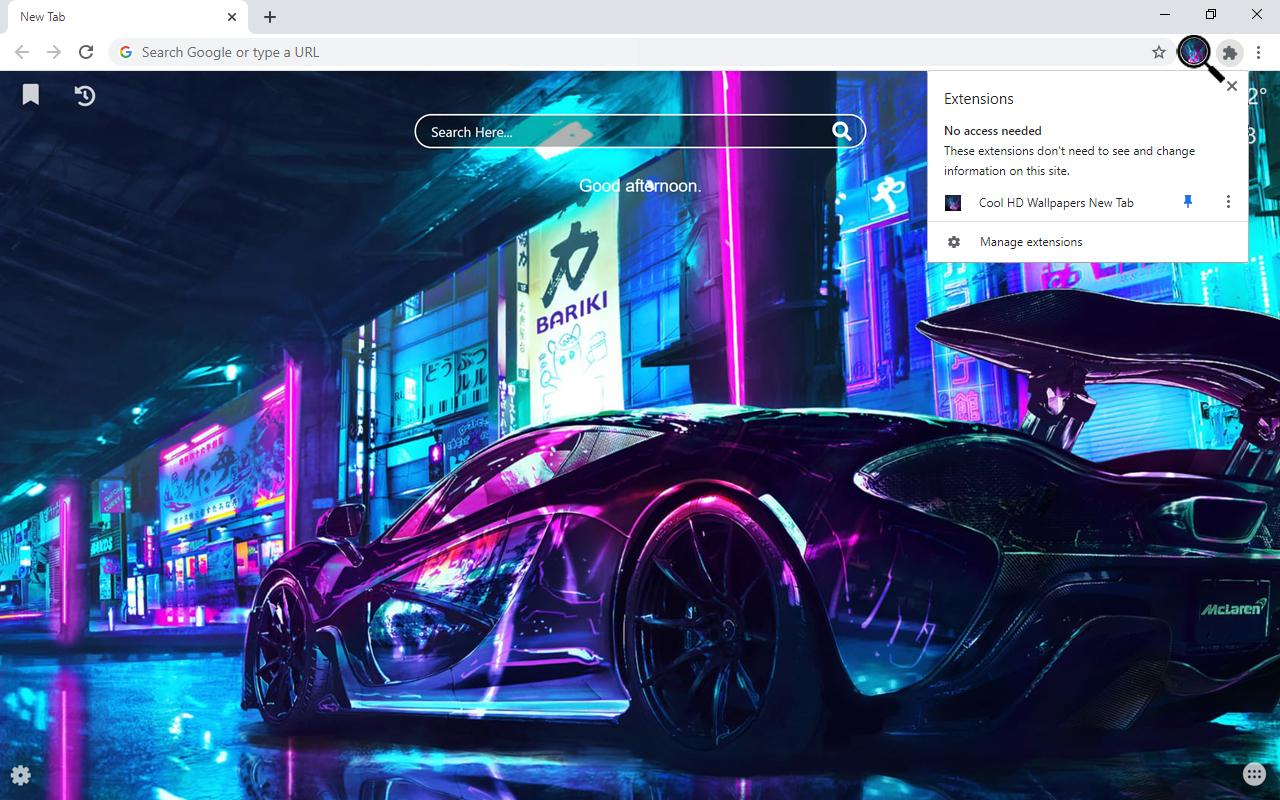The width and height of the screenshot is (1280, 800).
Task: Click the Cool HD Wallpapers icon in the extensions list
Action: 953,203
